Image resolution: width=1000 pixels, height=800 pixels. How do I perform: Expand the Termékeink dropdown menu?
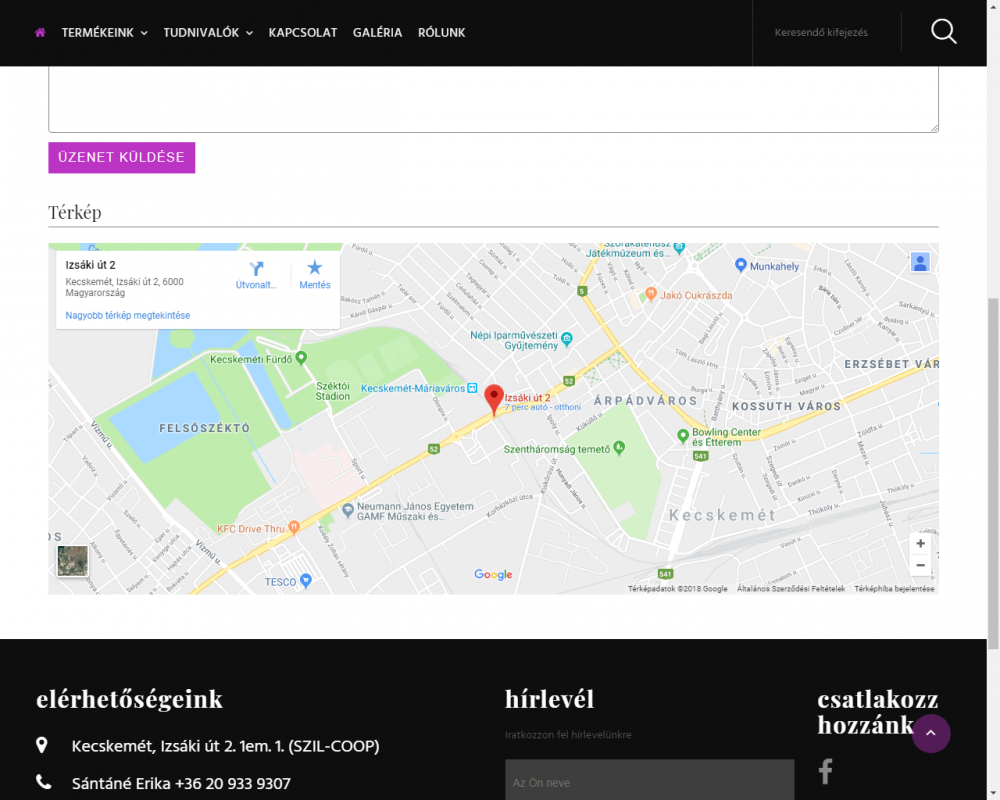[x=104, y=33]
